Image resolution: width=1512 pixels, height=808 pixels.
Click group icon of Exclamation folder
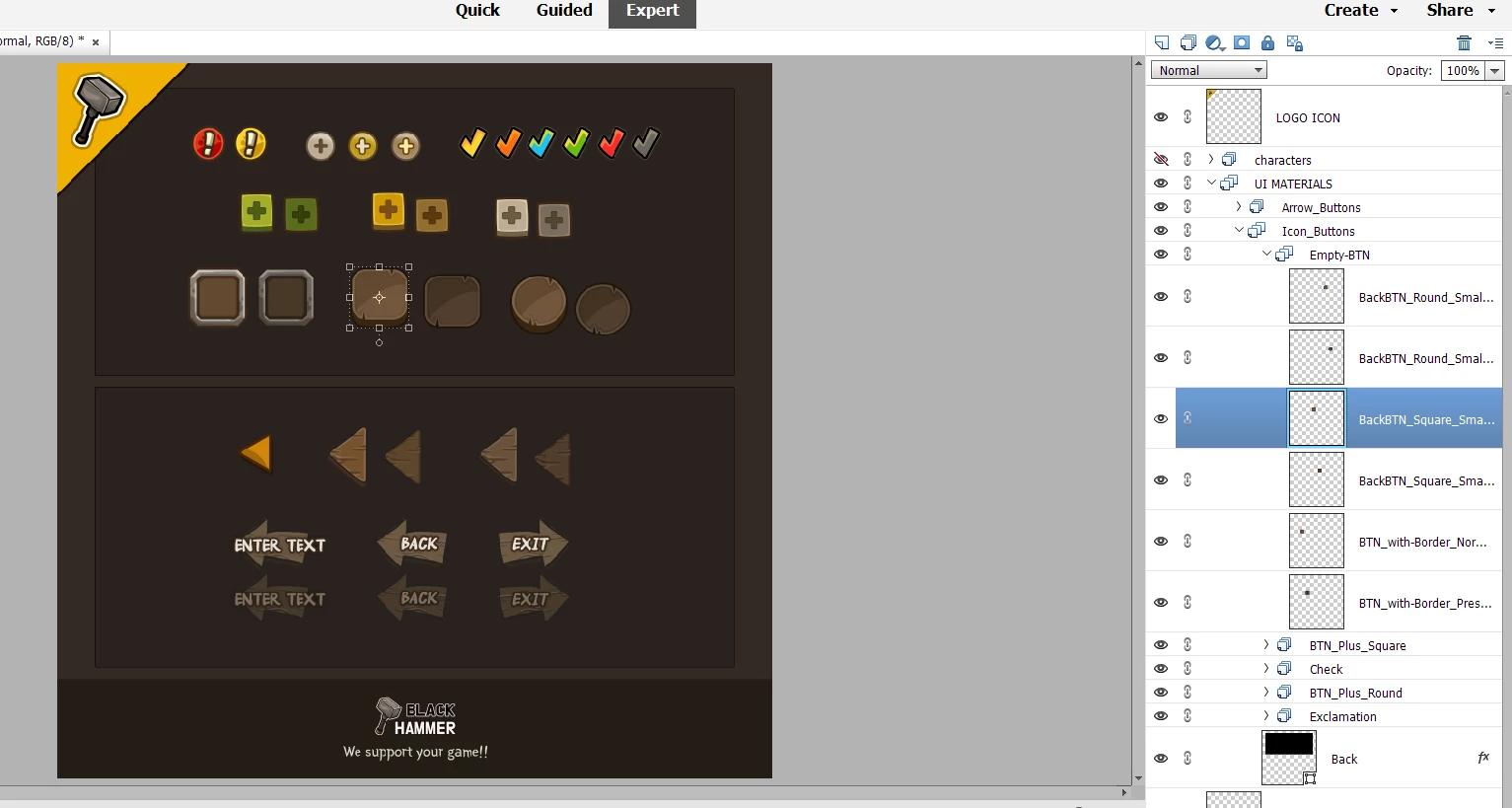point(1284,715)
